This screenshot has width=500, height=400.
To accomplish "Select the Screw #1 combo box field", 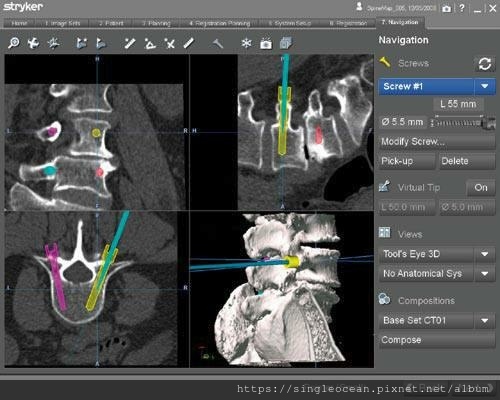I will pos(437,87).
